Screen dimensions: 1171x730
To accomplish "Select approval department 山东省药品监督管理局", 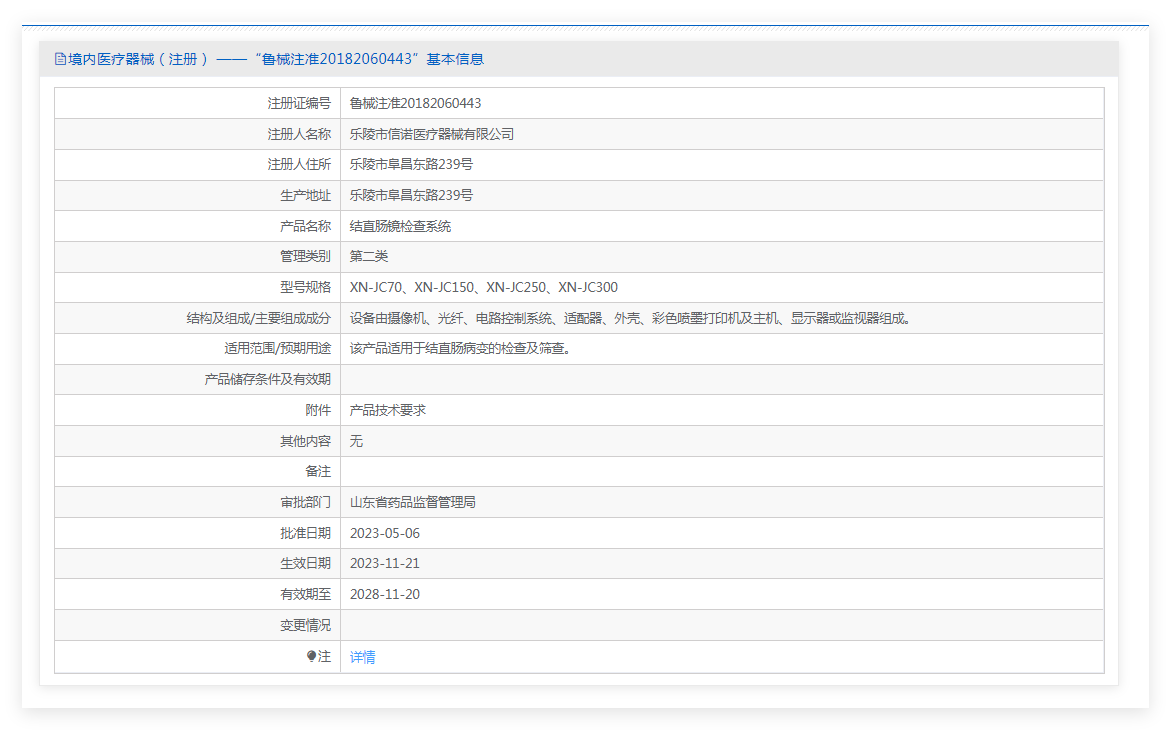I will click(412, 503).
